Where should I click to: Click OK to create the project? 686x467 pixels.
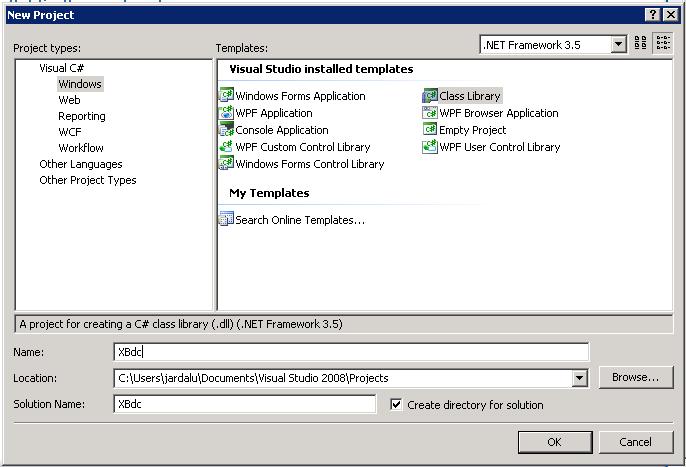pyautogui.click(x=555, y=442)
